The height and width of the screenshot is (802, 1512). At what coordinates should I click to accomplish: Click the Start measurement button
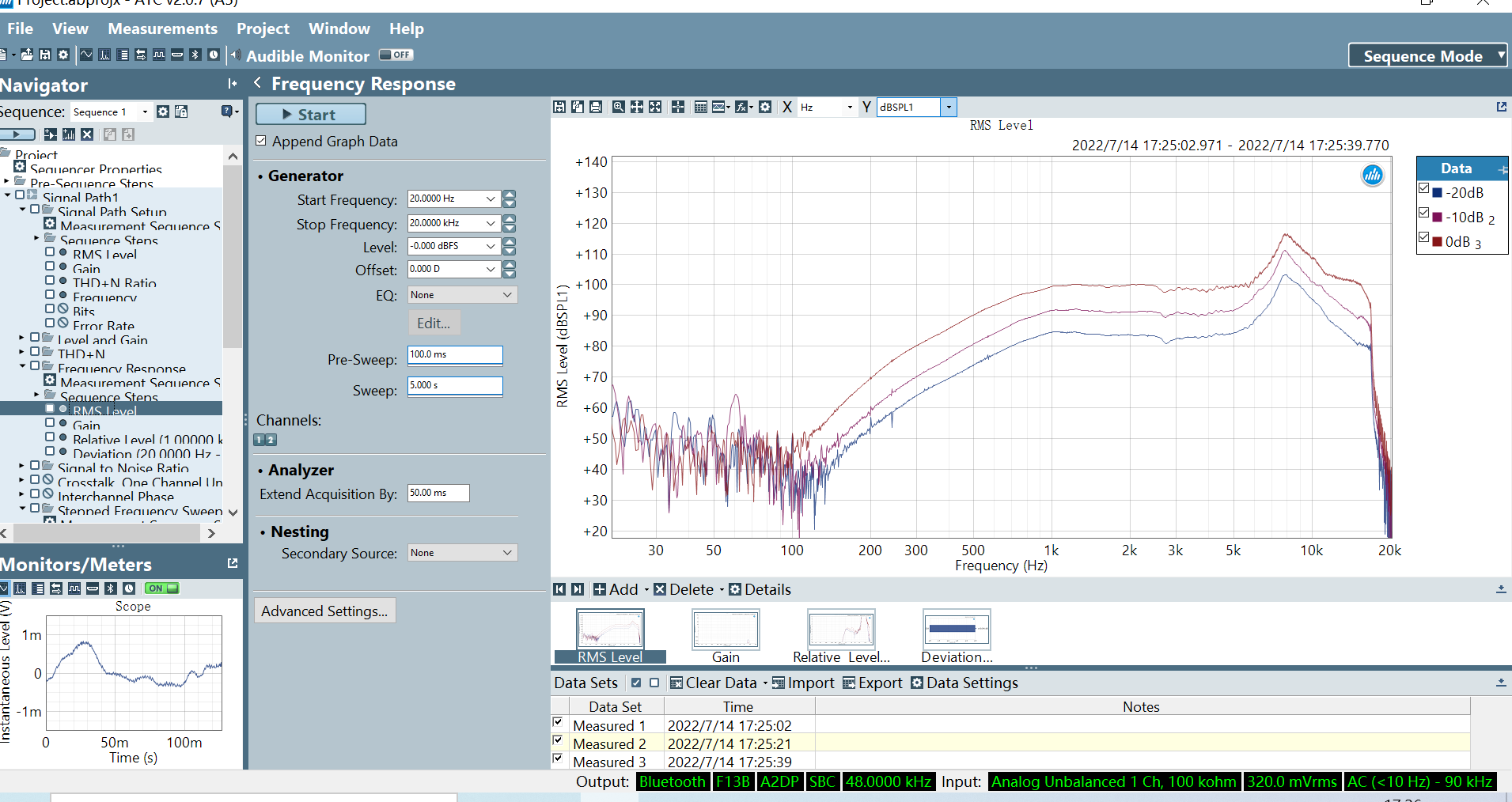coord(310,114)
